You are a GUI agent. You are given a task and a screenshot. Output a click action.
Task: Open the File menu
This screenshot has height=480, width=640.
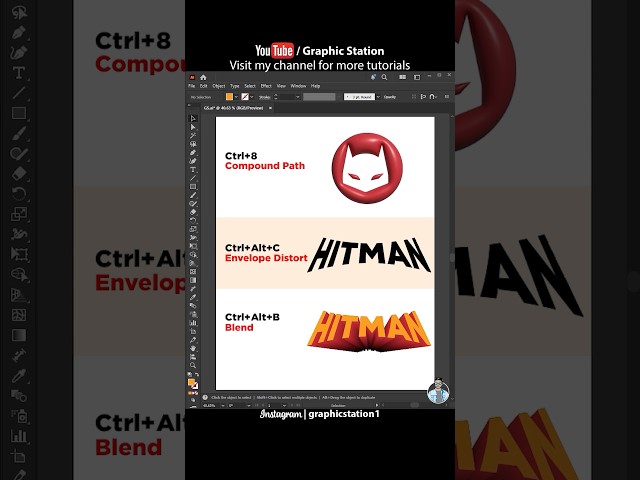pyautogui.click(x=191, y=86)
